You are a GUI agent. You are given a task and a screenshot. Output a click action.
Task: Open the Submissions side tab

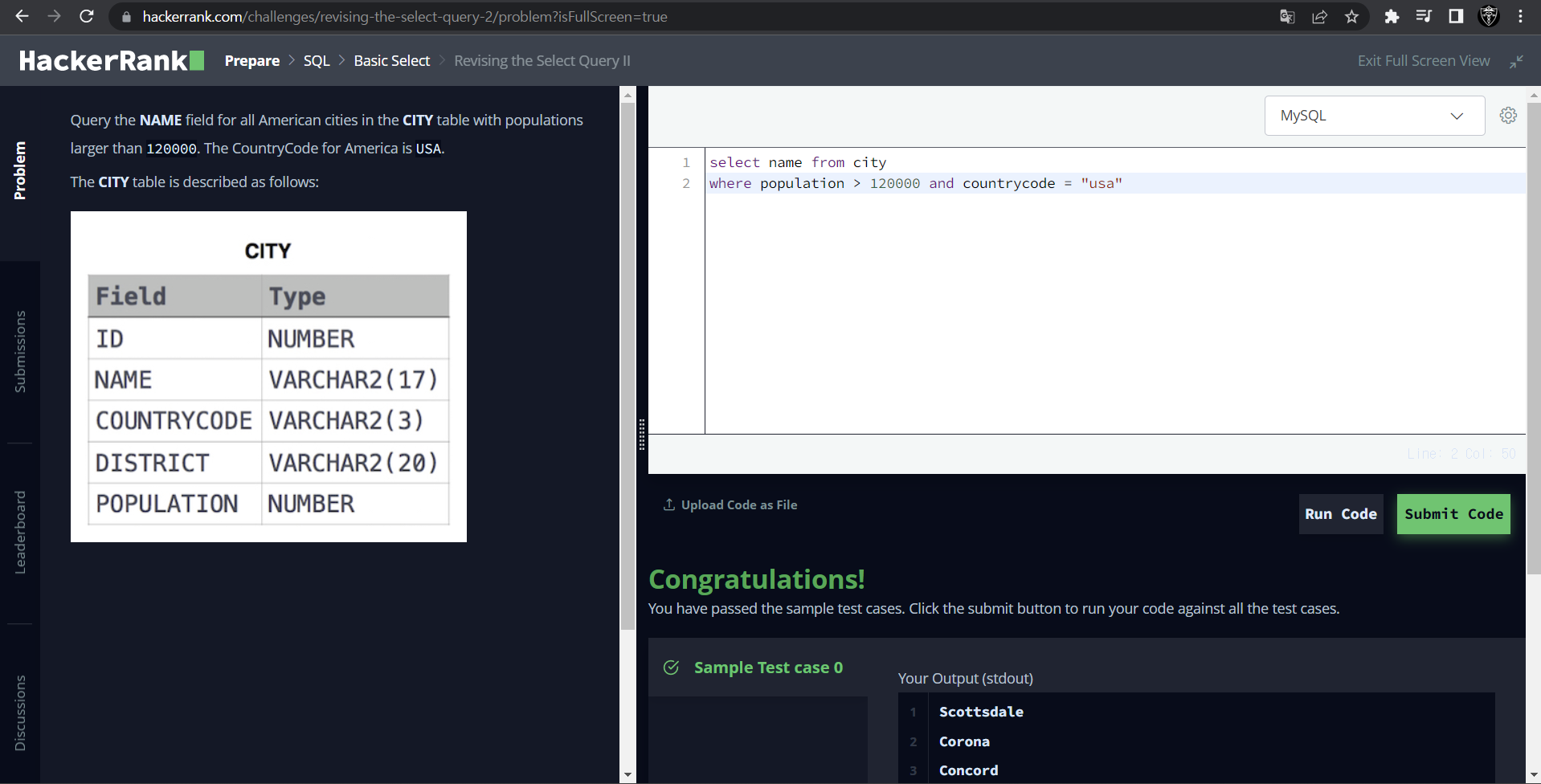tap(20, 352)
